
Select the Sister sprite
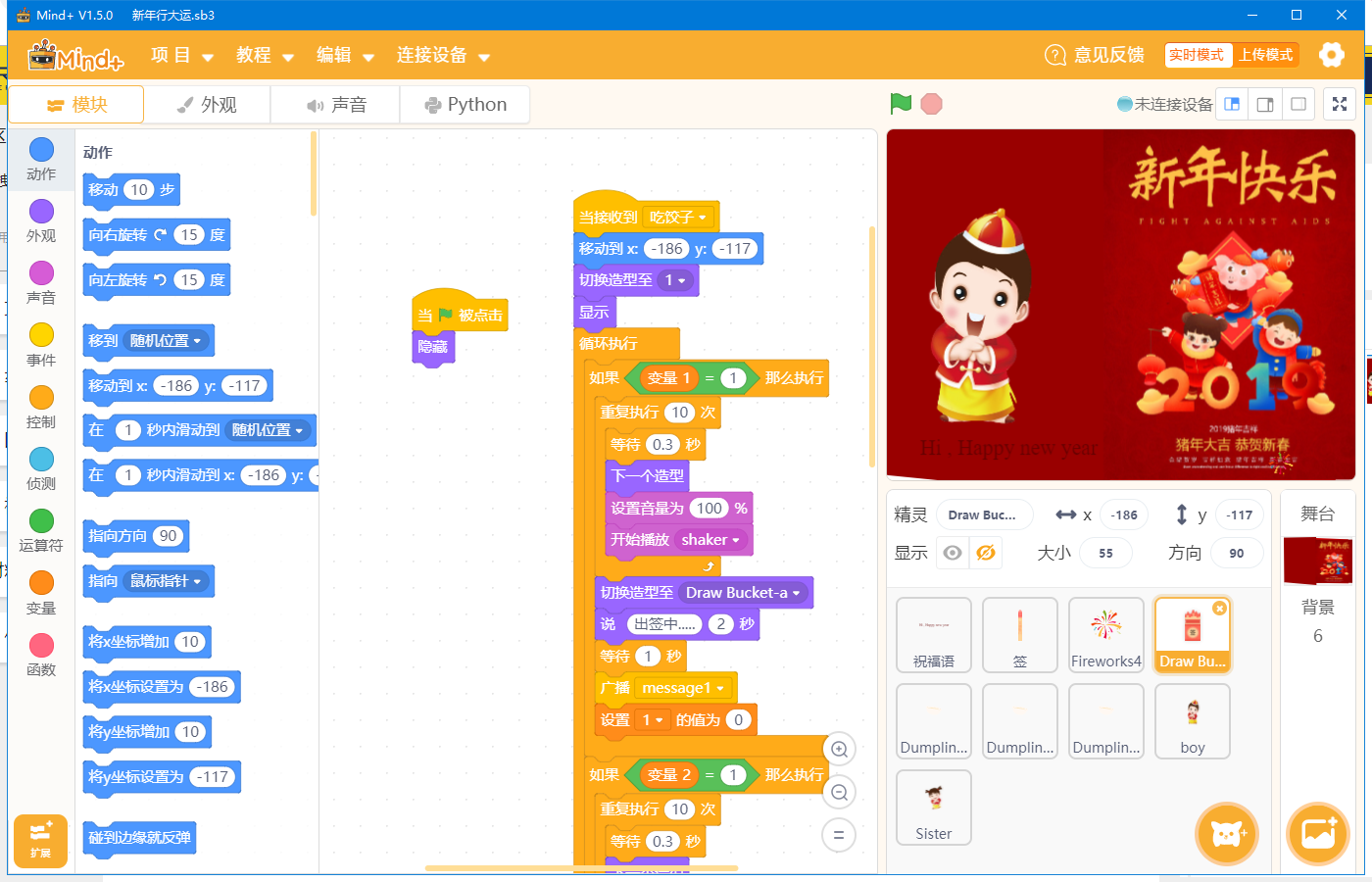click(x=934, y=808)
